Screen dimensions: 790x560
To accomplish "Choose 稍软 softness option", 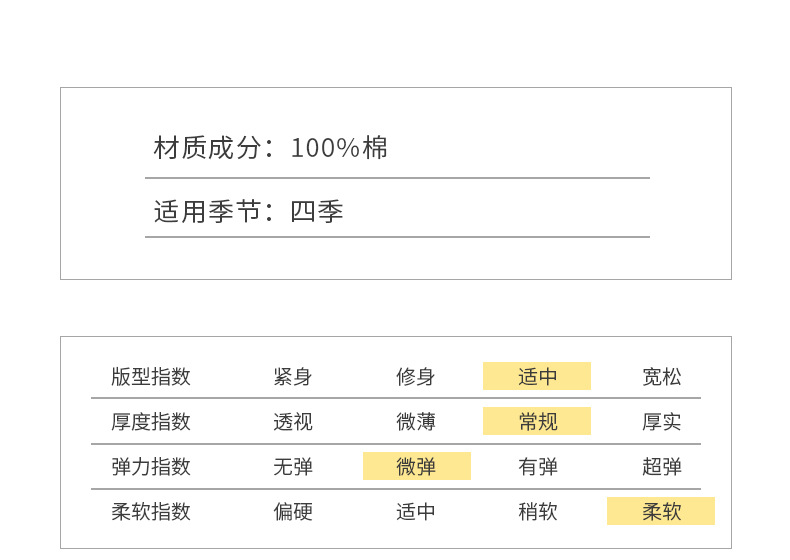I will 538,512.
